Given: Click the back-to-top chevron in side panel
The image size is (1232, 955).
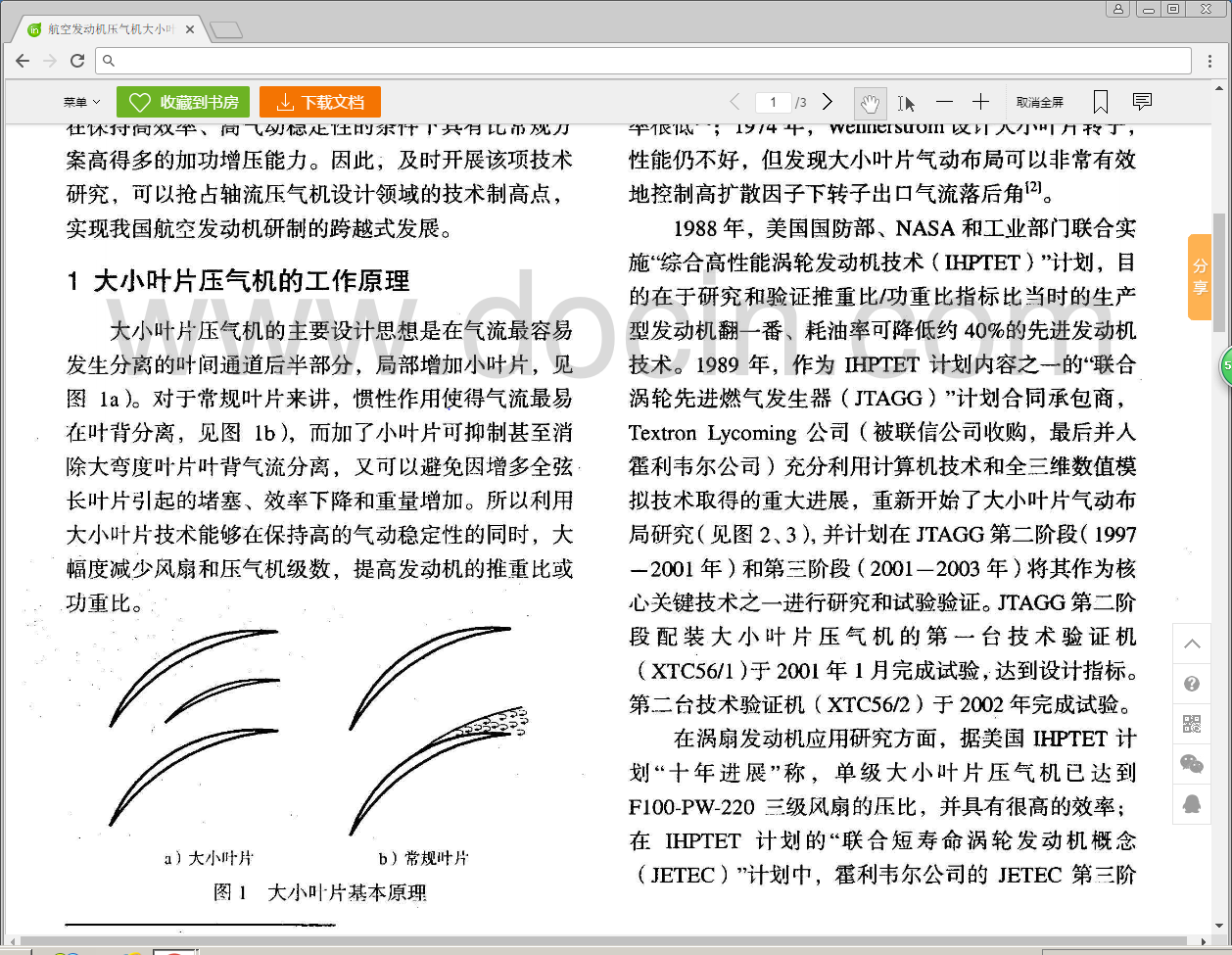Looking at the screenshot, I should pos(1192,644).
